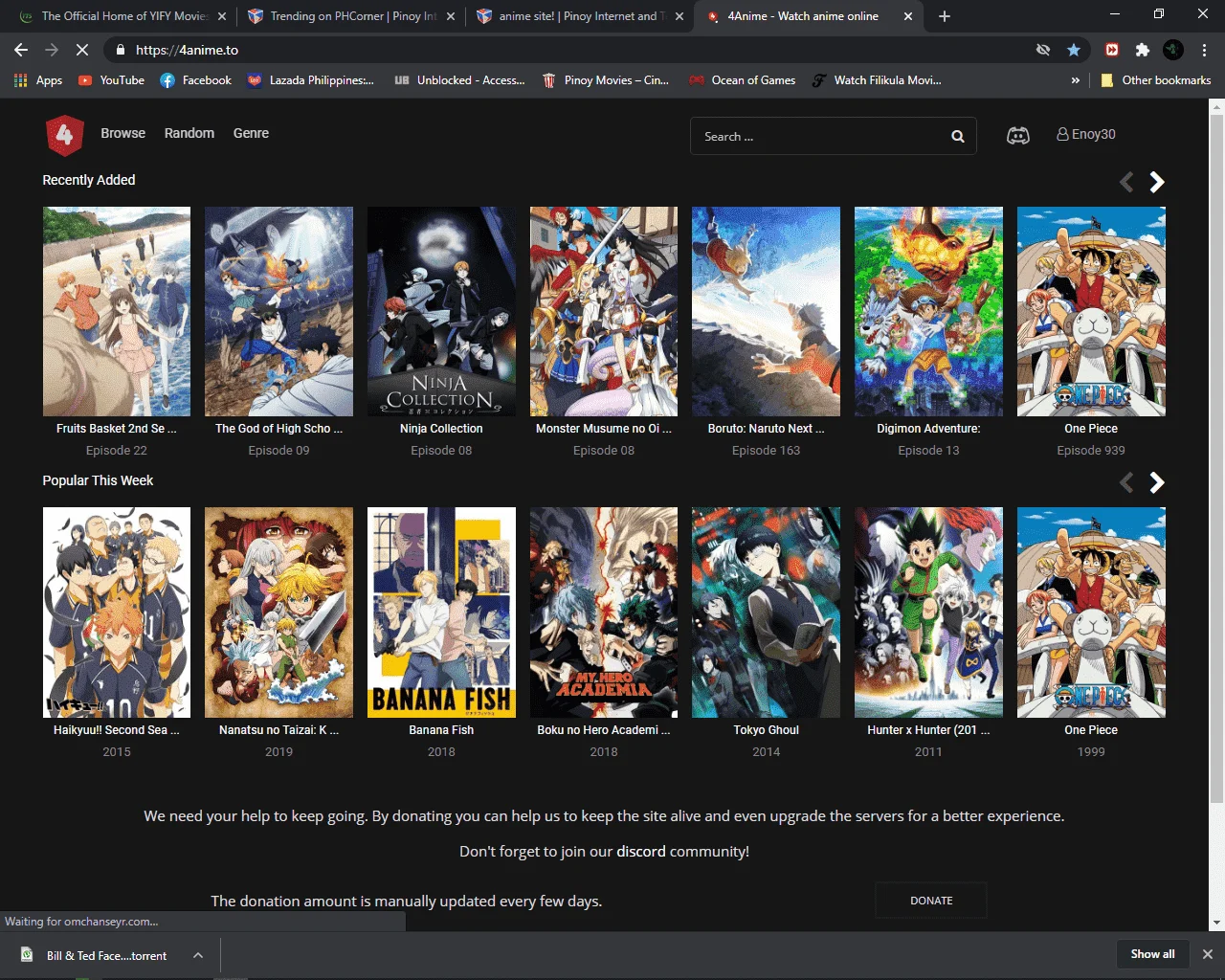This screenshot has width=1225, height=980.
Task: Open Tokyo Ghoul poster
Action: coord(766,612)
